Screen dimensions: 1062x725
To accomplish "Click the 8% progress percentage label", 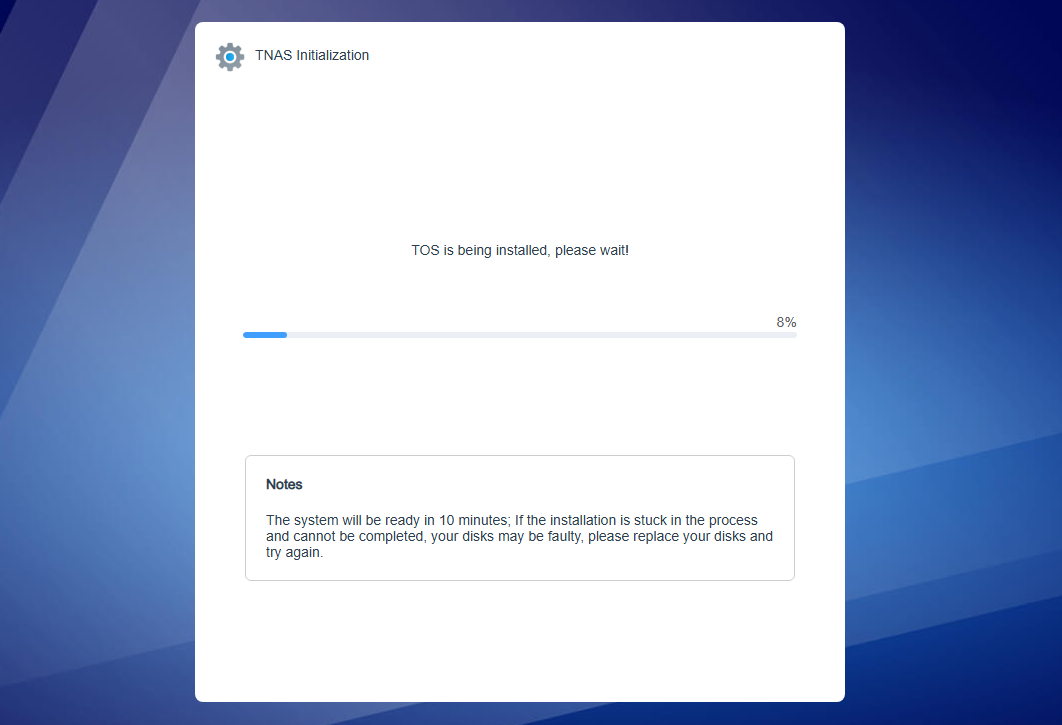I will pyautogui.click(x=786, y=323).
